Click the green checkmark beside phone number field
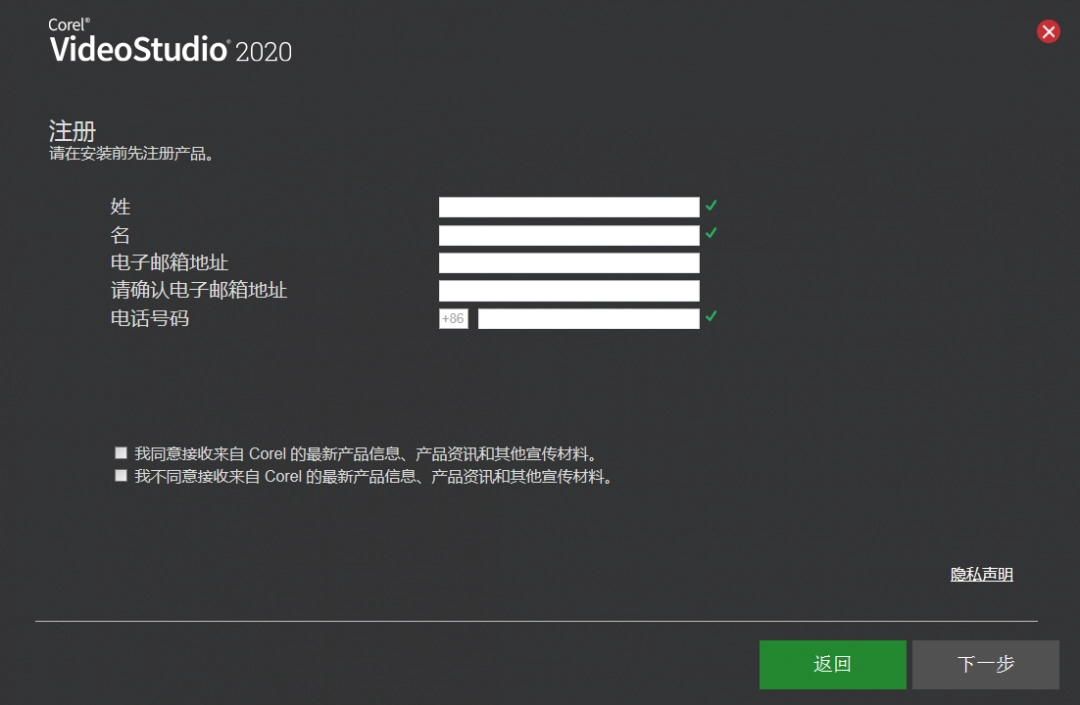The height and width of the screenshot is (705, 1080). [x=711, y=317]
